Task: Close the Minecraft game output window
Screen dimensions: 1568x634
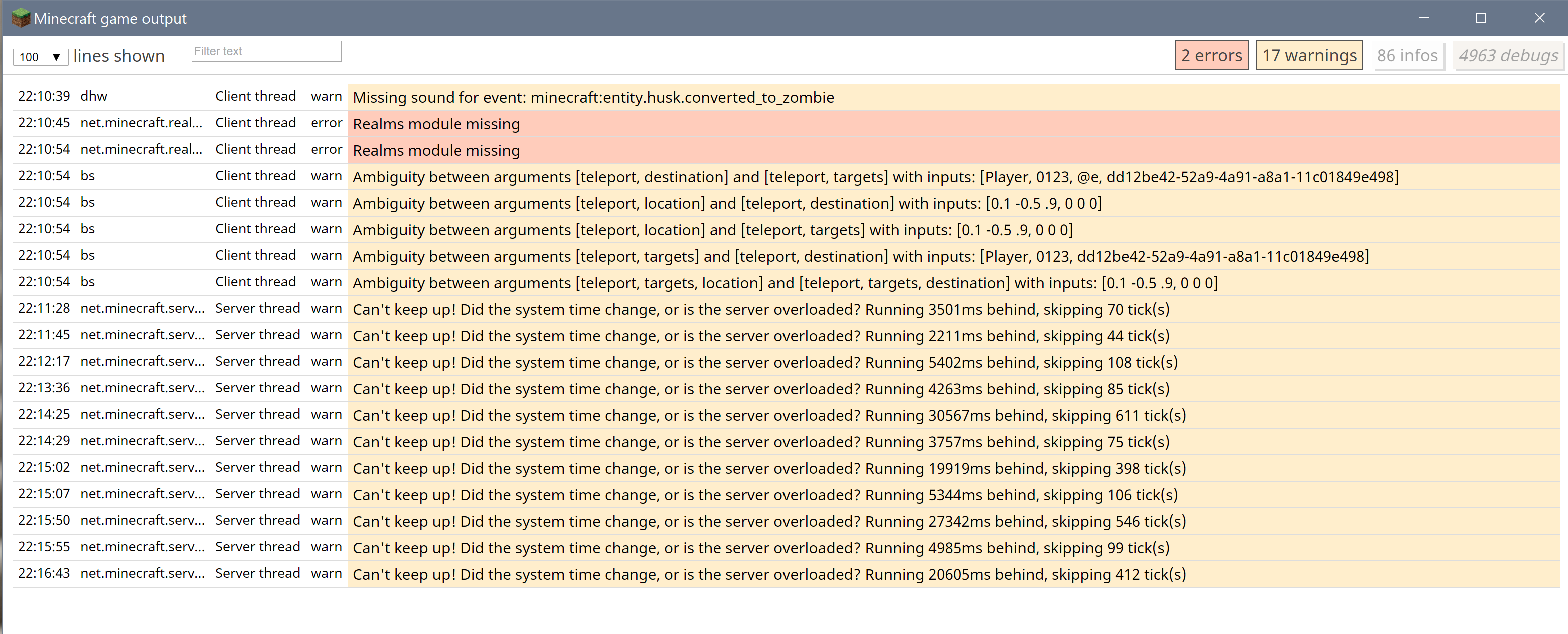Action: pyautogui.click(x=1539, y=18)
